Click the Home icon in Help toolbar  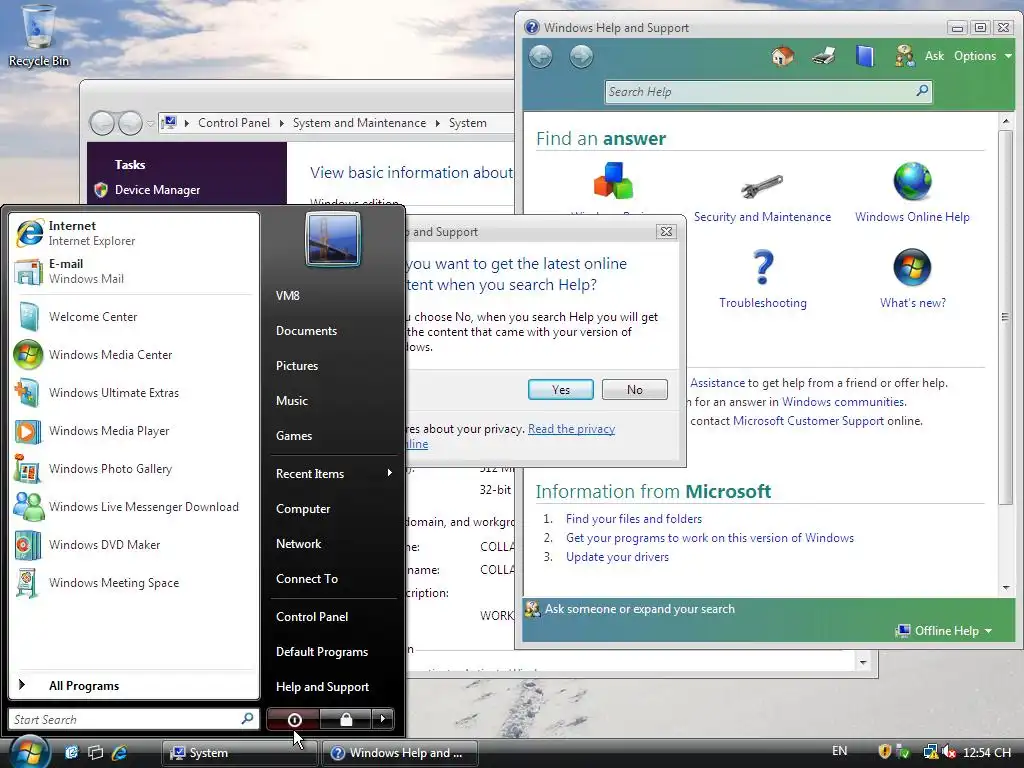pyautogui.click(x=782, y=56)
